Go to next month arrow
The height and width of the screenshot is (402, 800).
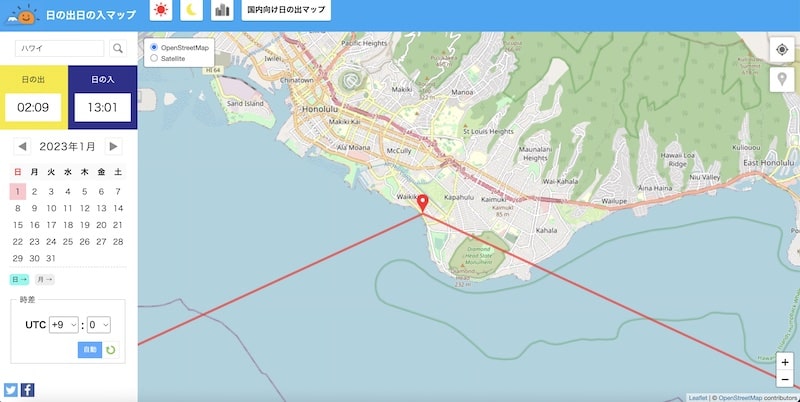pos(113,146)
